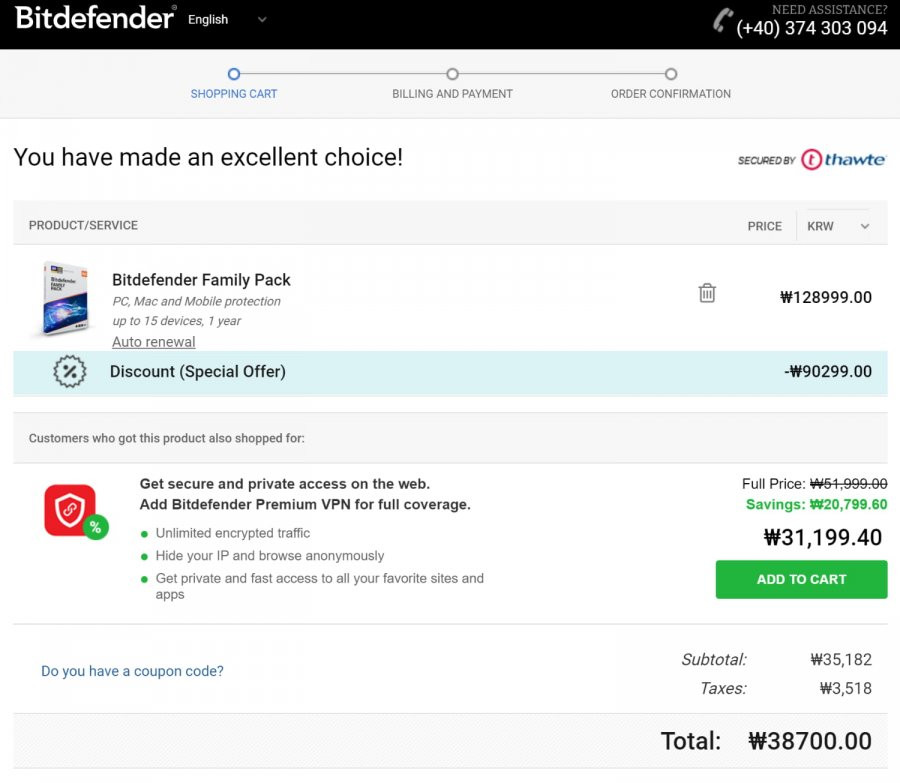Click the You have made an excellent choice heading
The image size is (900, 783).
tap(208, 157)
